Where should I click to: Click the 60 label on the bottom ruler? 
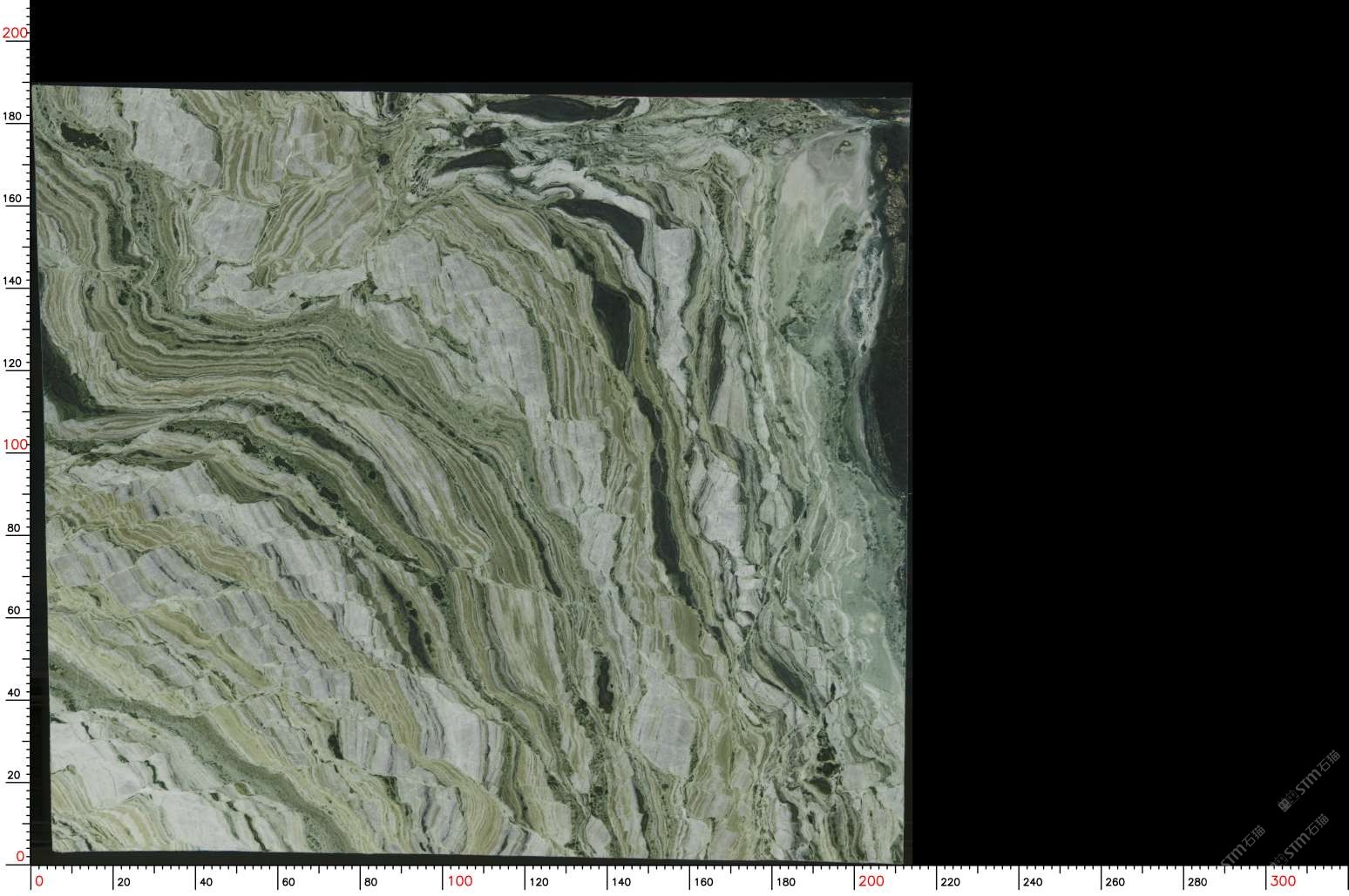[288, 882]
